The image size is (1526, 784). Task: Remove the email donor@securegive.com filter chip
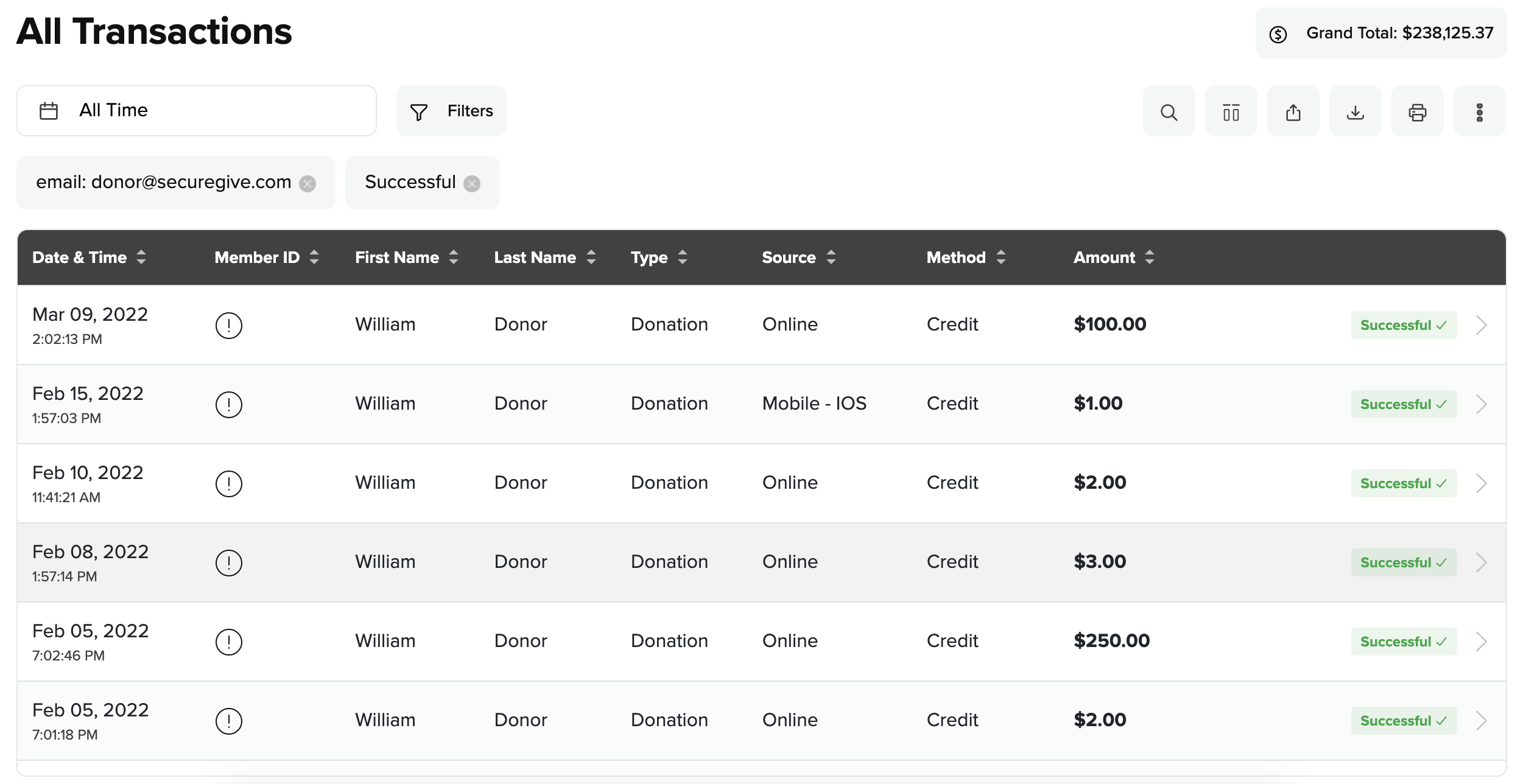click(308, 184)
